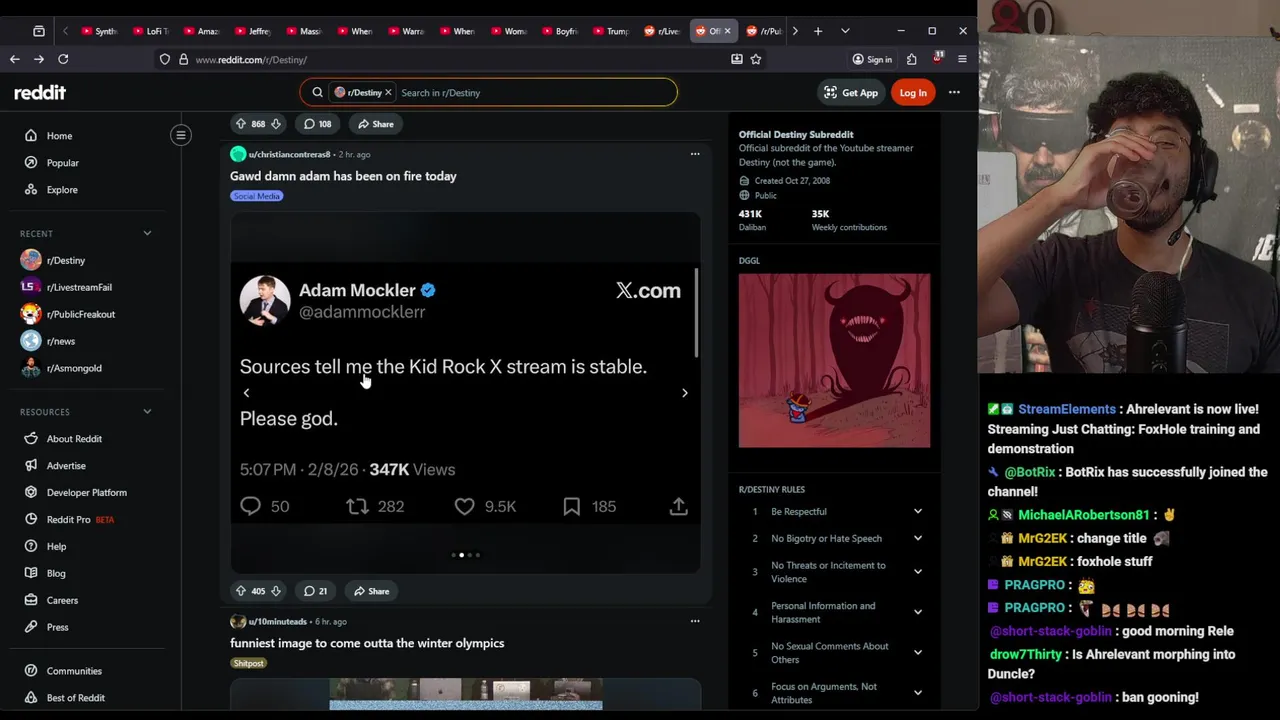
Task: Open options menu for christiancontreras8 post
Action: 695,154
